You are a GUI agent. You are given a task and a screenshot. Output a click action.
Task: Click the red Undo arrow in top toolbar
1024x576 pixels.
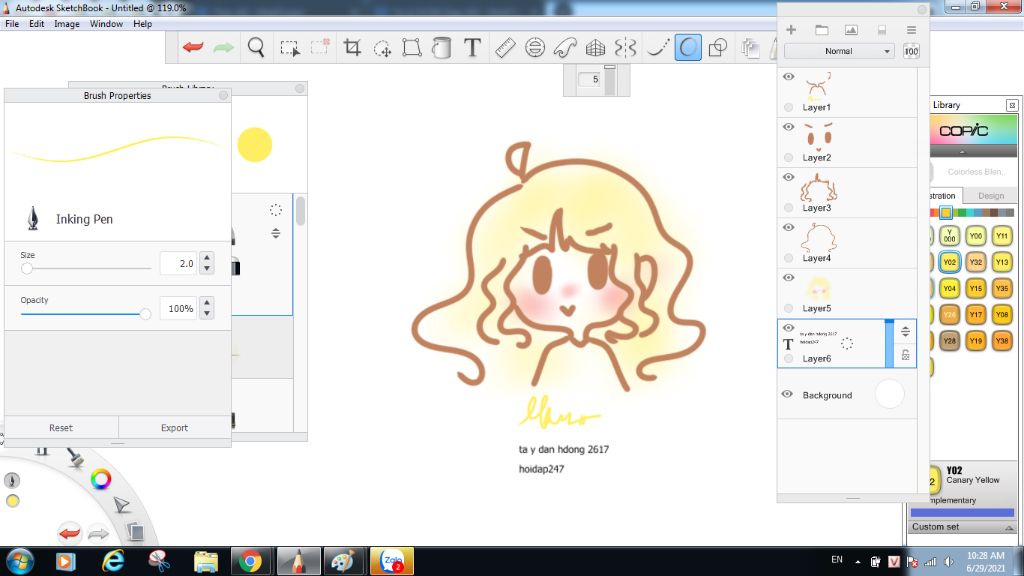click(193, 48)
